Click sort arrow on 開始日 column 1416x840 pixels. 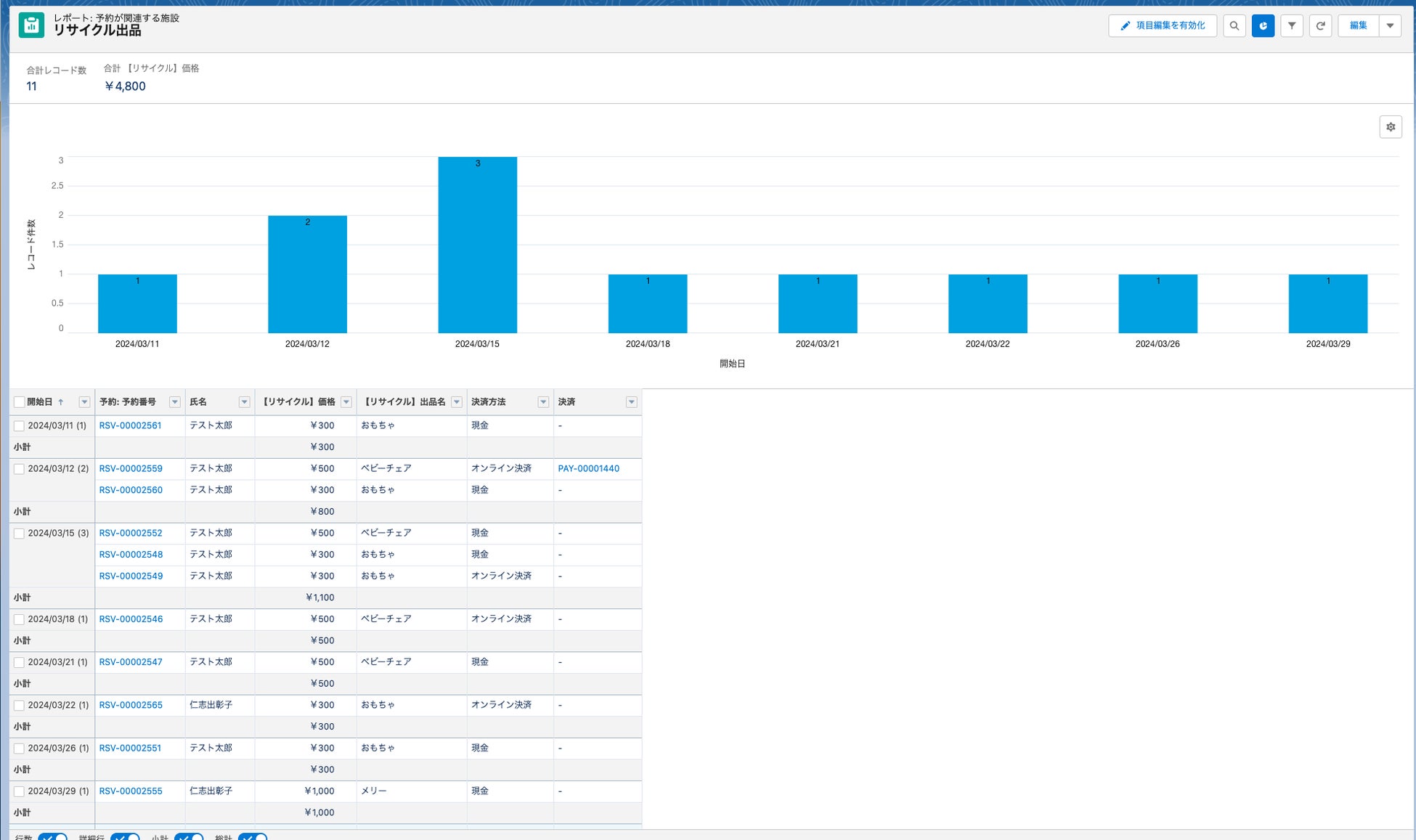point(61,402)
